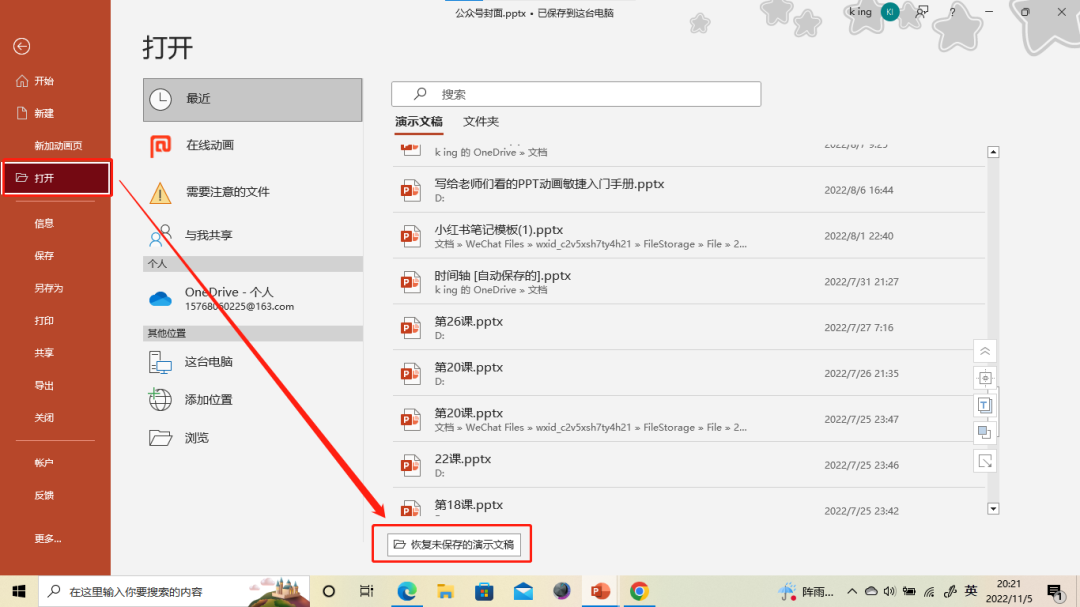
Task: Click 恢复未保存的演示文稿 button
Action: (x=454, y=544)
